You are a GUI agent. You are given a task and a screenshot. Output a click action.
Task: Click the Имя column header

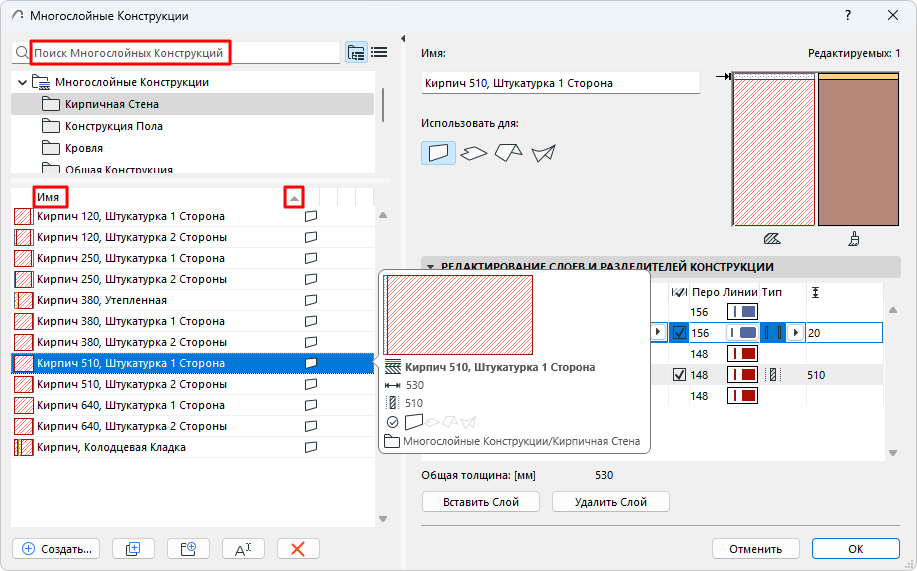pos(50,197)
